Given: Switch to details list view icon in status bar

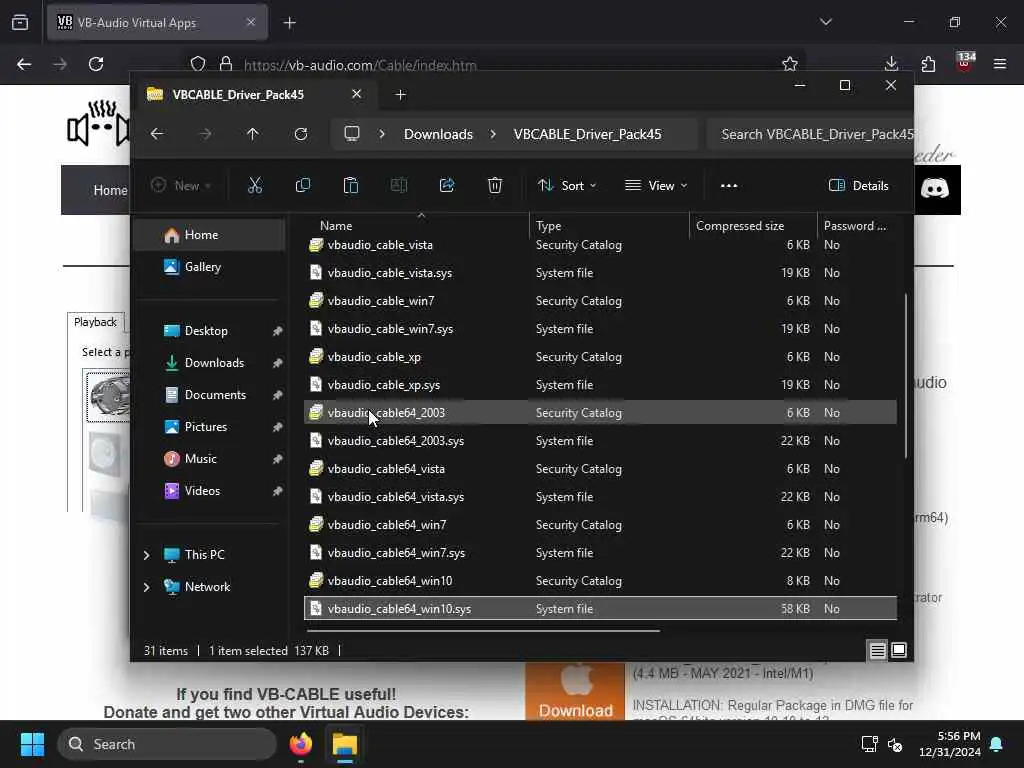Looking at the screenshot, I should coord(878,650).
